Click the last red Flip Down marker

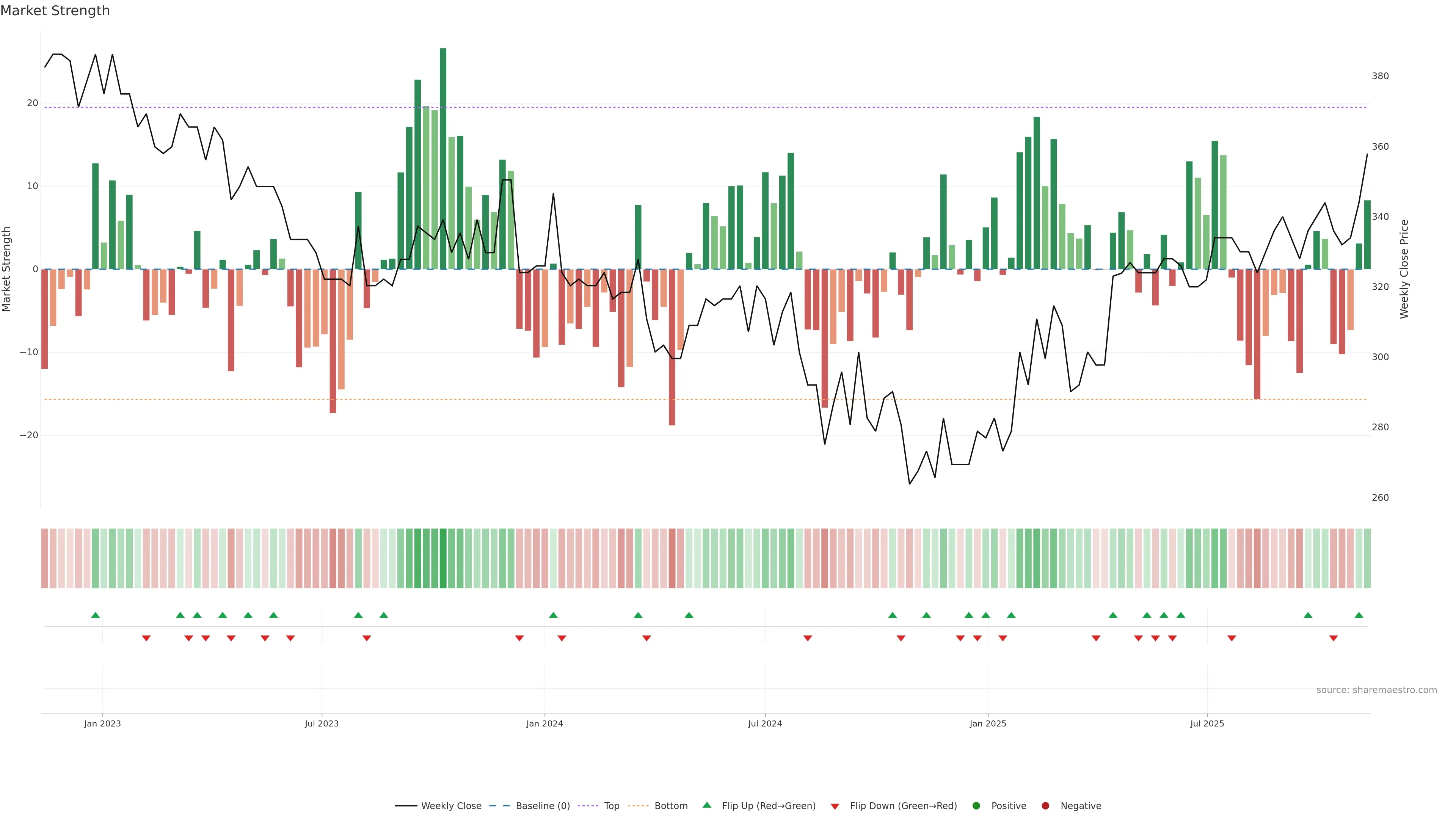point(1334,638)
